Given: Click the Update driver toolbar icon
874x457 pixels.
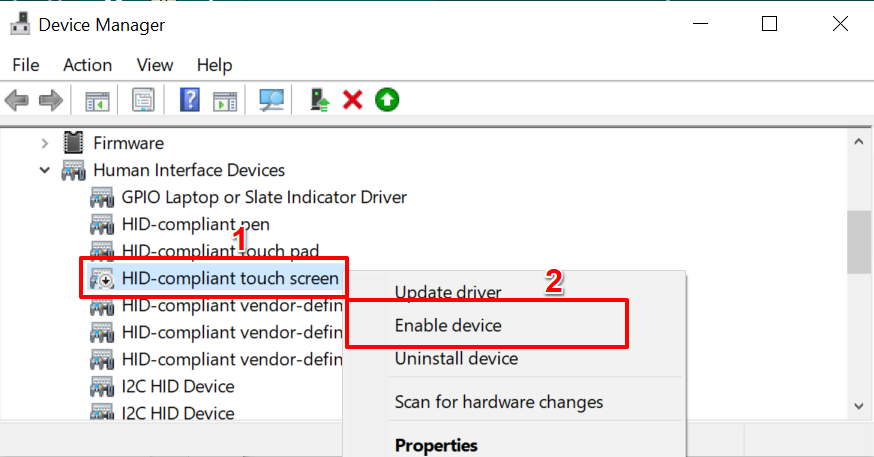Looking at the screenshot, I should 319,100.
